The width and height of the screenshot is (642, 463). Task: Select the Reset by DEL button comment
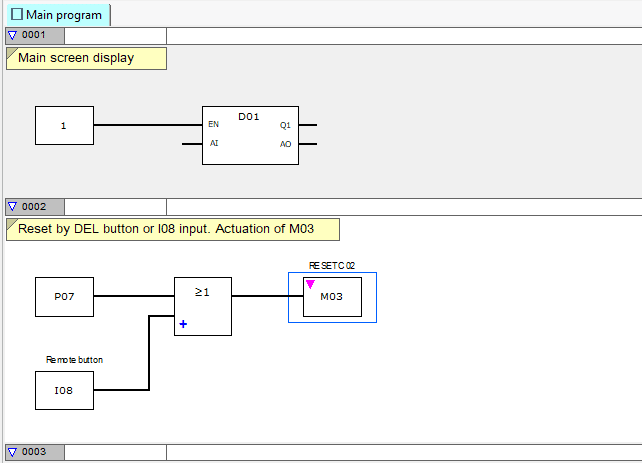173,229
